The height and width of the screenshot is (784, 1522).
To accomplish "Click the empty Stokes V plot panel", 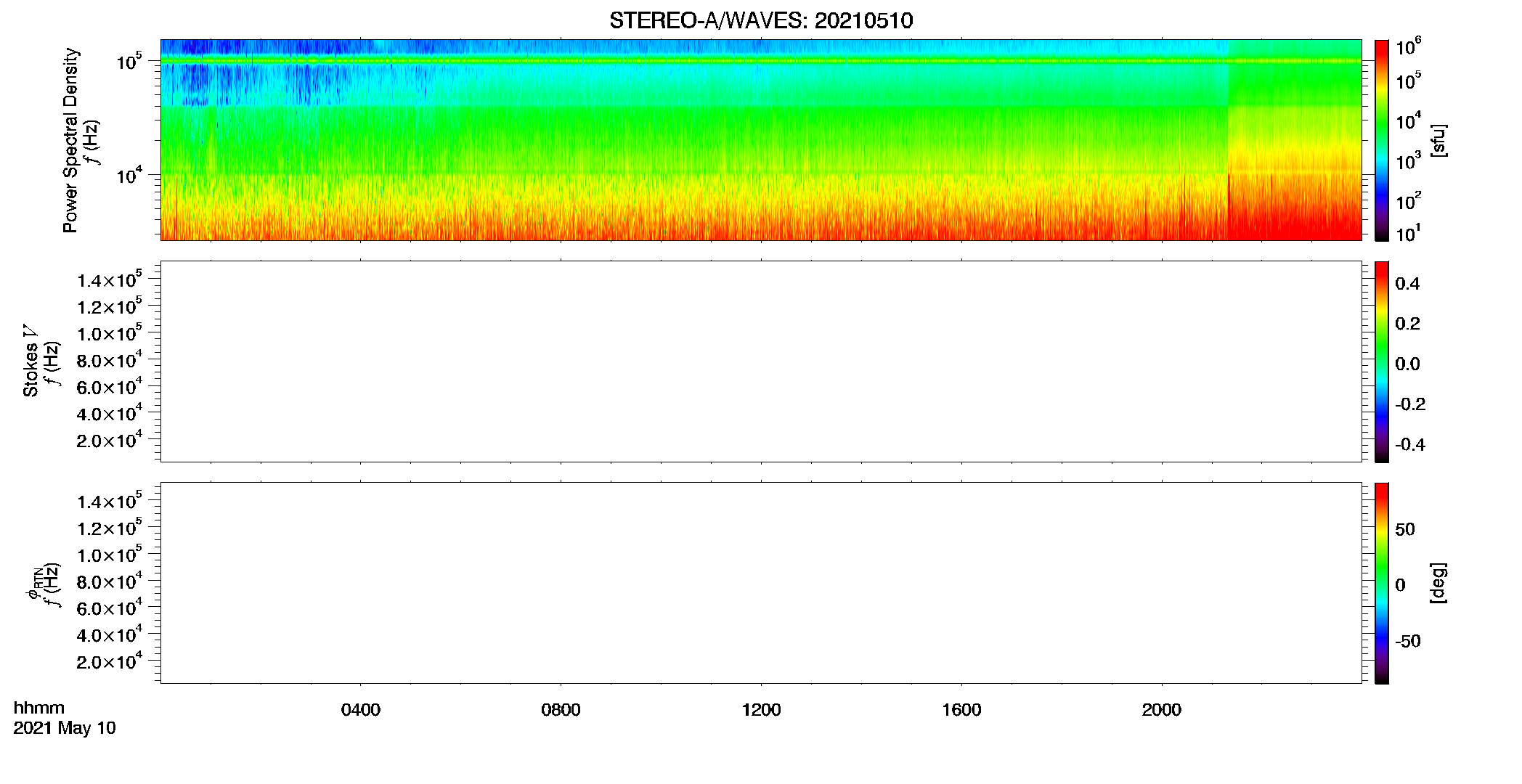I will point(761,362).
